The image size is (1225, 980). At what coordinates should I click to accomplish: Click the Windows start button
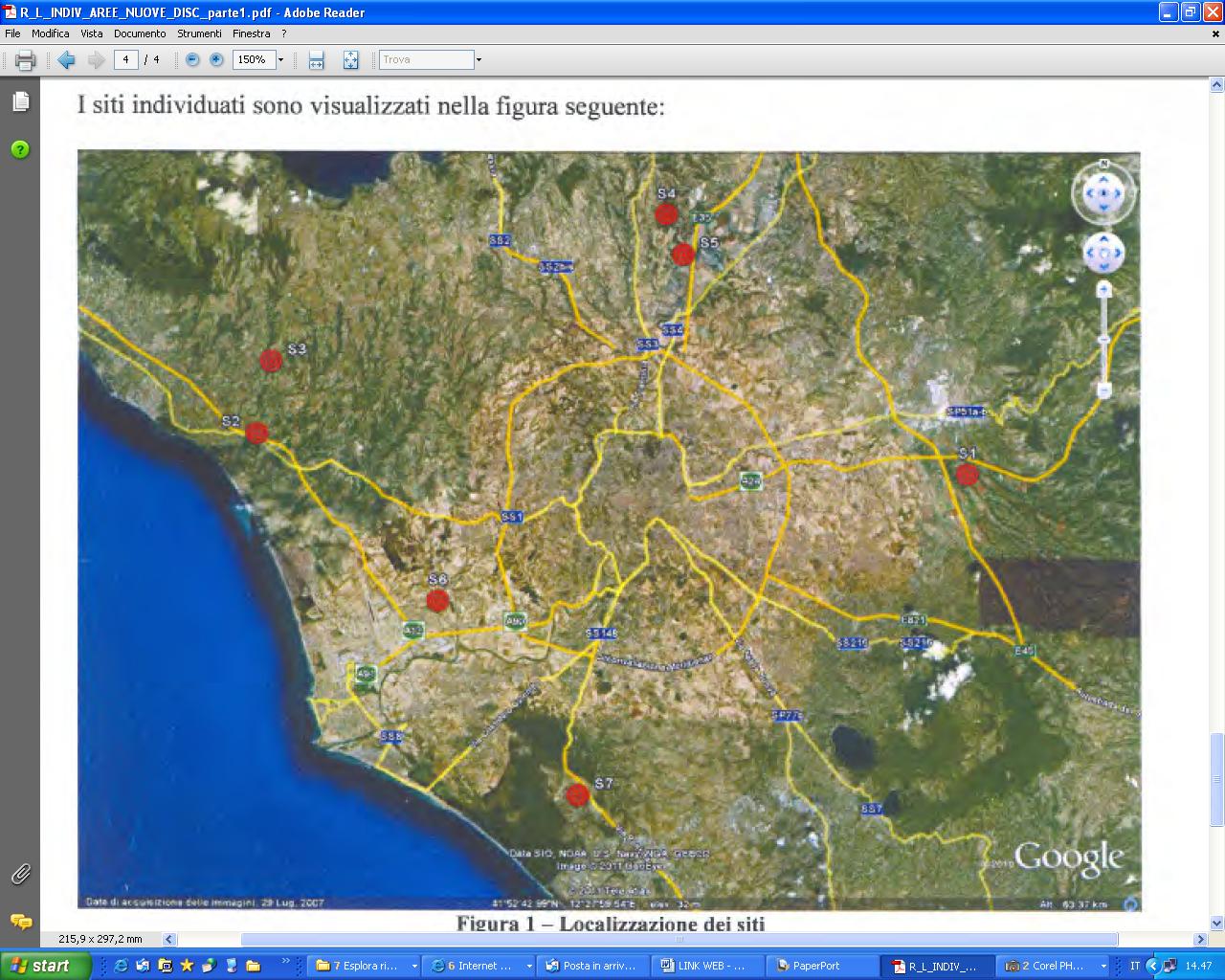coord(45,966)
